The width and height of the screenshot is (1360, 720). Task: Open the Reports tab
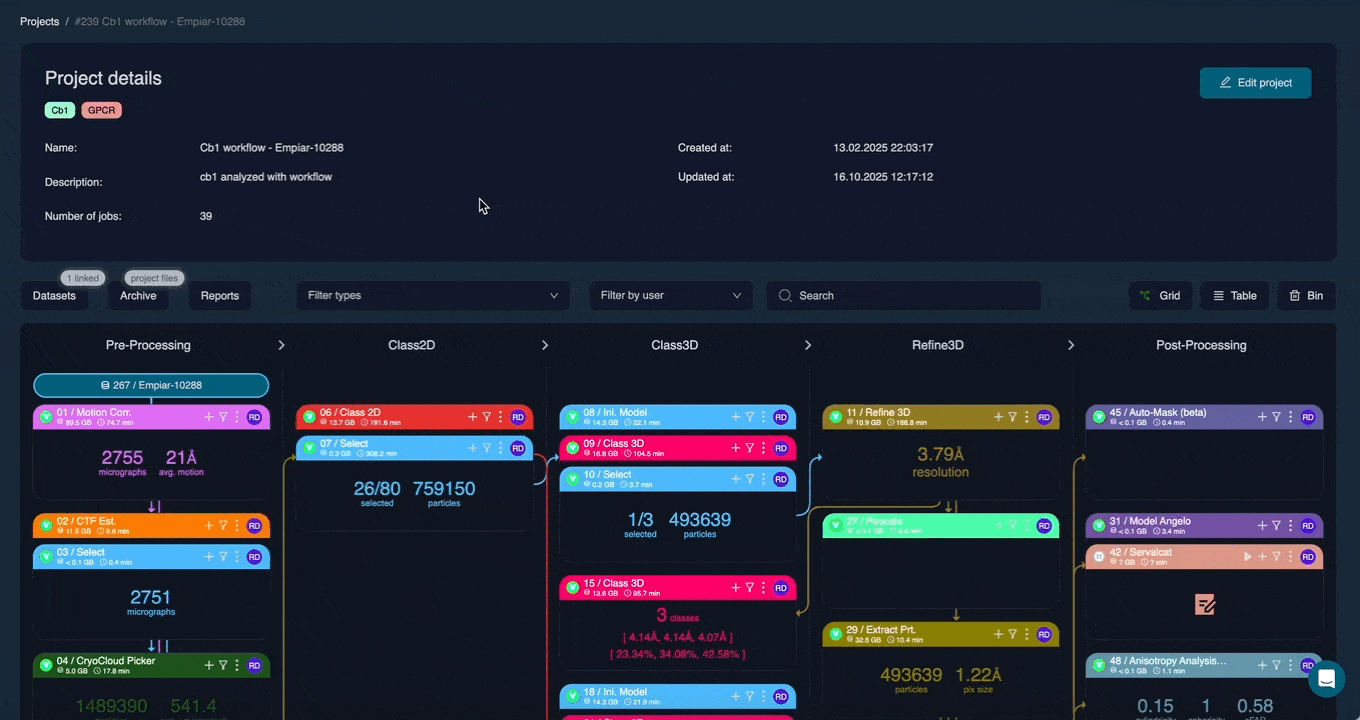pyautogui.click(x=220, y=296)
